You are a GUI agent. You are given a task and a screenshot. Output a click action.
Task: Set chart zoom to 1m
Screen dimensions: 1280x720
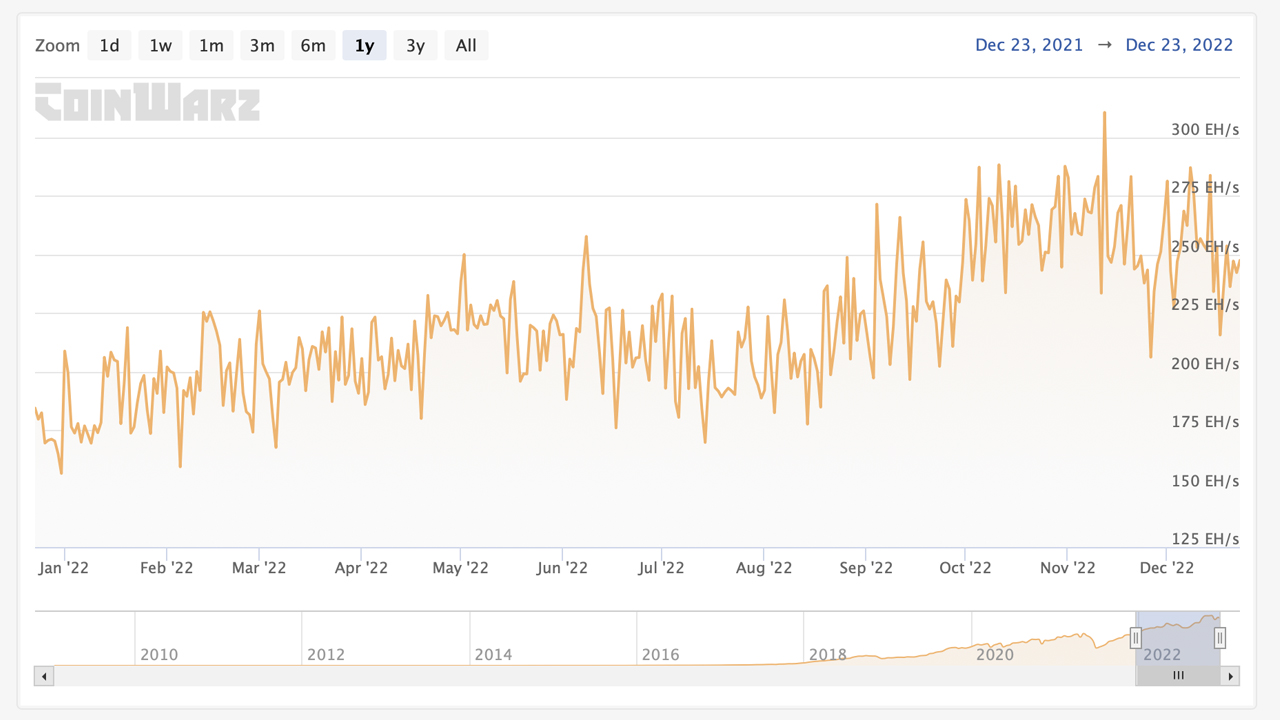211,45
